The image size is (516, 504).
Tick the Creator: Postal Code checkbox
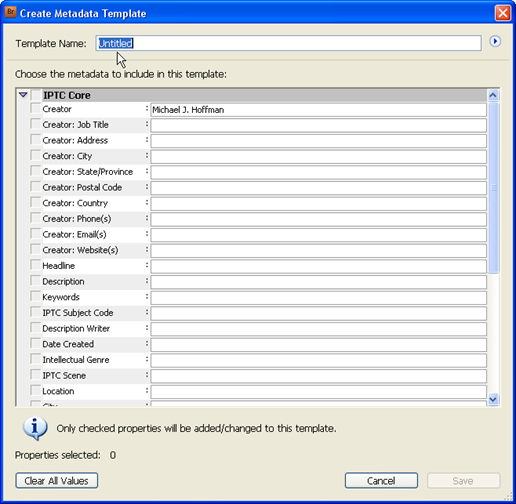click(x=35, y=187)
